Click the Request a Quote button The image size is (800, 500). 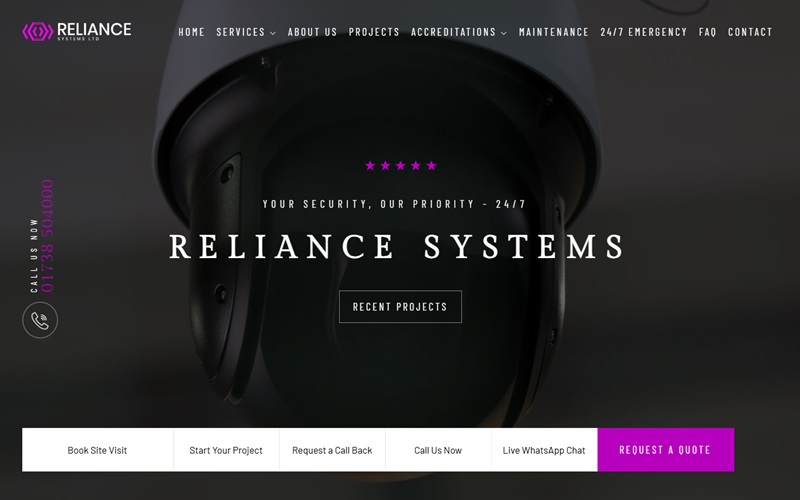(x=666, y=449)
